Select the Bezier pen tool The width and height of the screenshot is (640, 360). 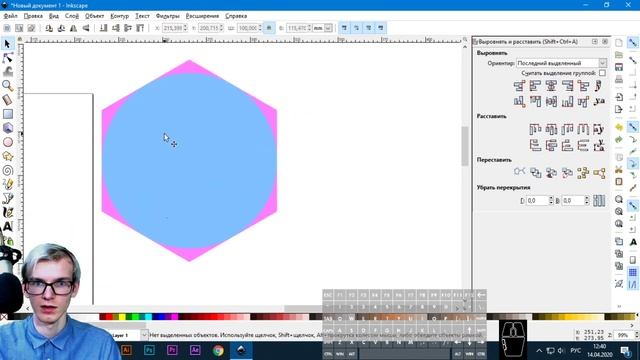(7, 198)
